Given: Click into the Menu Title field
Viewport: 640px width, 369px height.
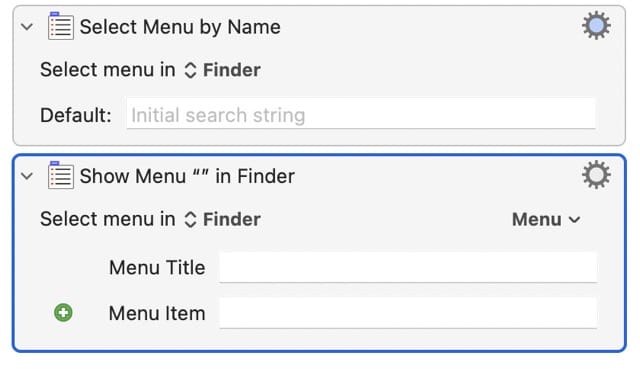Looking at the screenshot, I should (x=408, y=267).
